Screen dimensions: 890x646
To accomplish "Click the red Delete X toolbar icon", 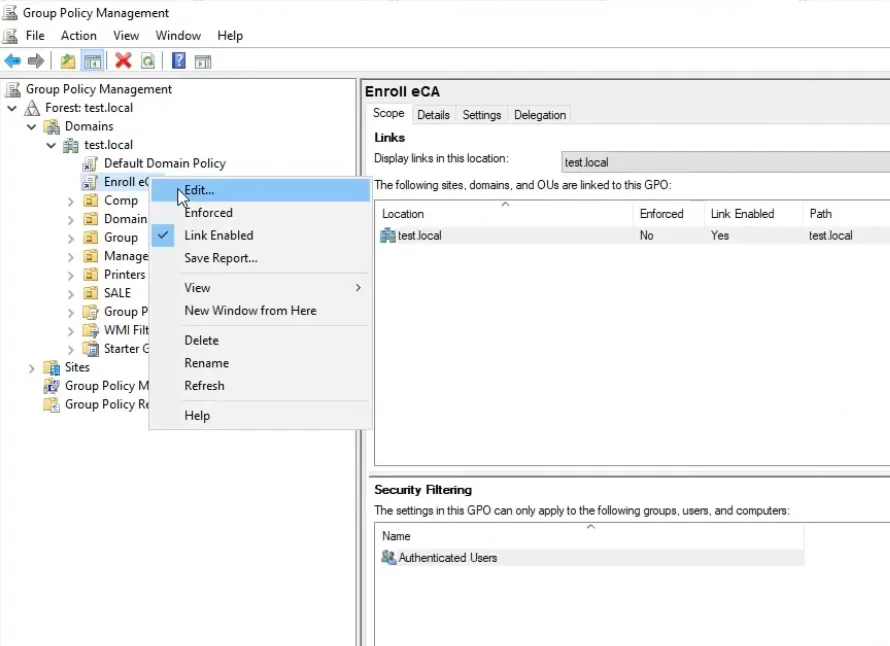I will (x=123, y=61).
